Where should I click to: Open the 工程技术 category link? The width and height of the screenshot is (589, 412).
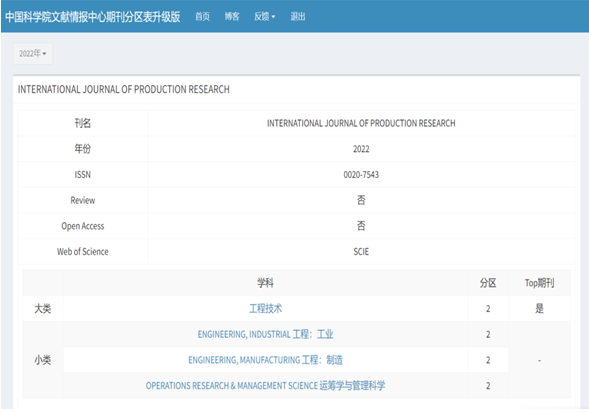266,309
